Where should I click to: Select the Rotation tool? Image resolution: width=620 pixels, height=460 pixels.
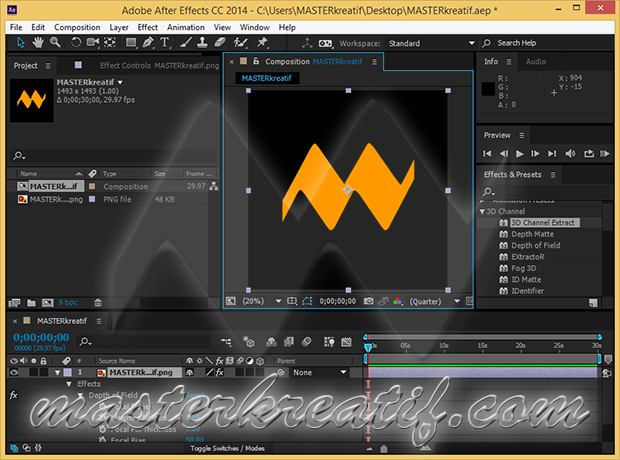click(x=76, y=42)
